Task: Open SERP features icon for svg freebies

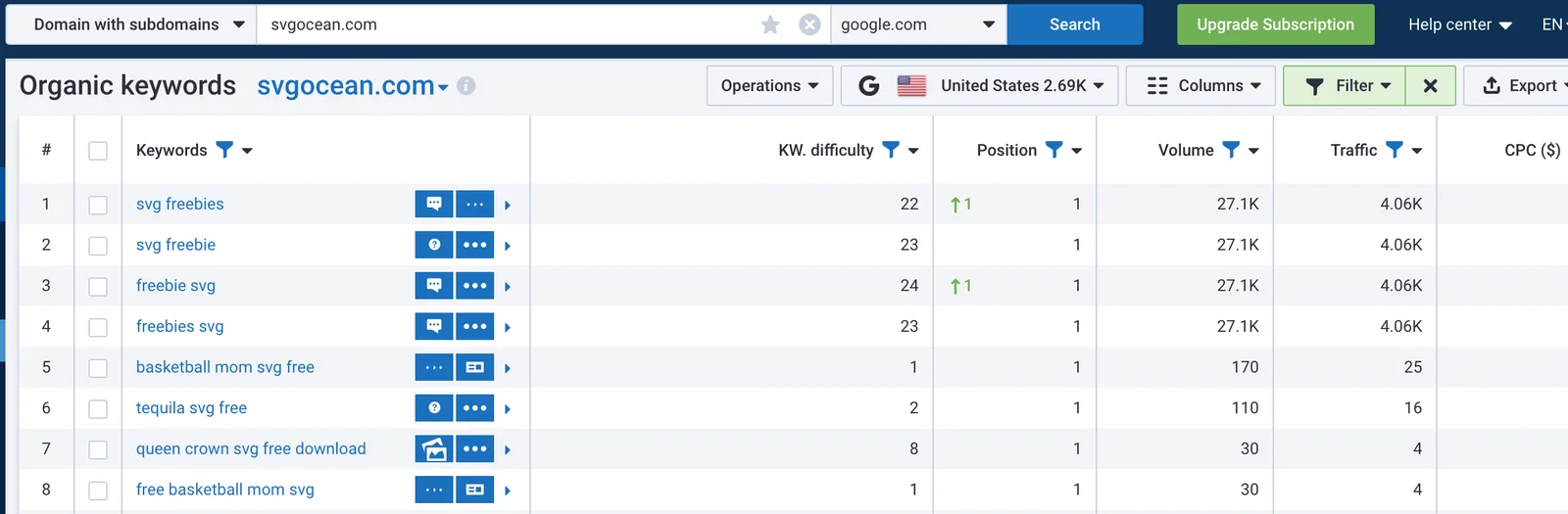Action: (434, 204)
